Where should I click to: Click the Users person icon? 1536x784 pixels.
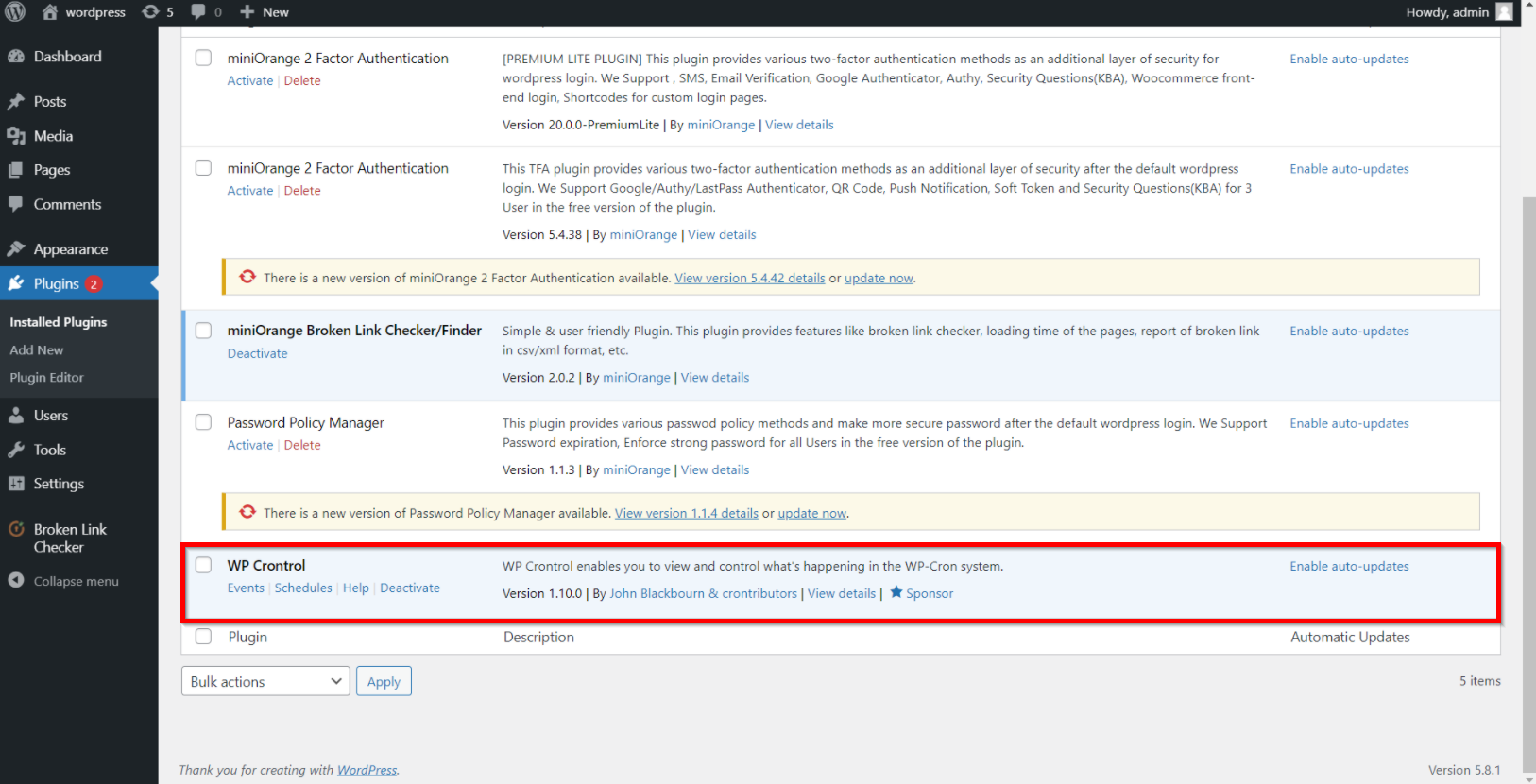click(x=16, y=415)
